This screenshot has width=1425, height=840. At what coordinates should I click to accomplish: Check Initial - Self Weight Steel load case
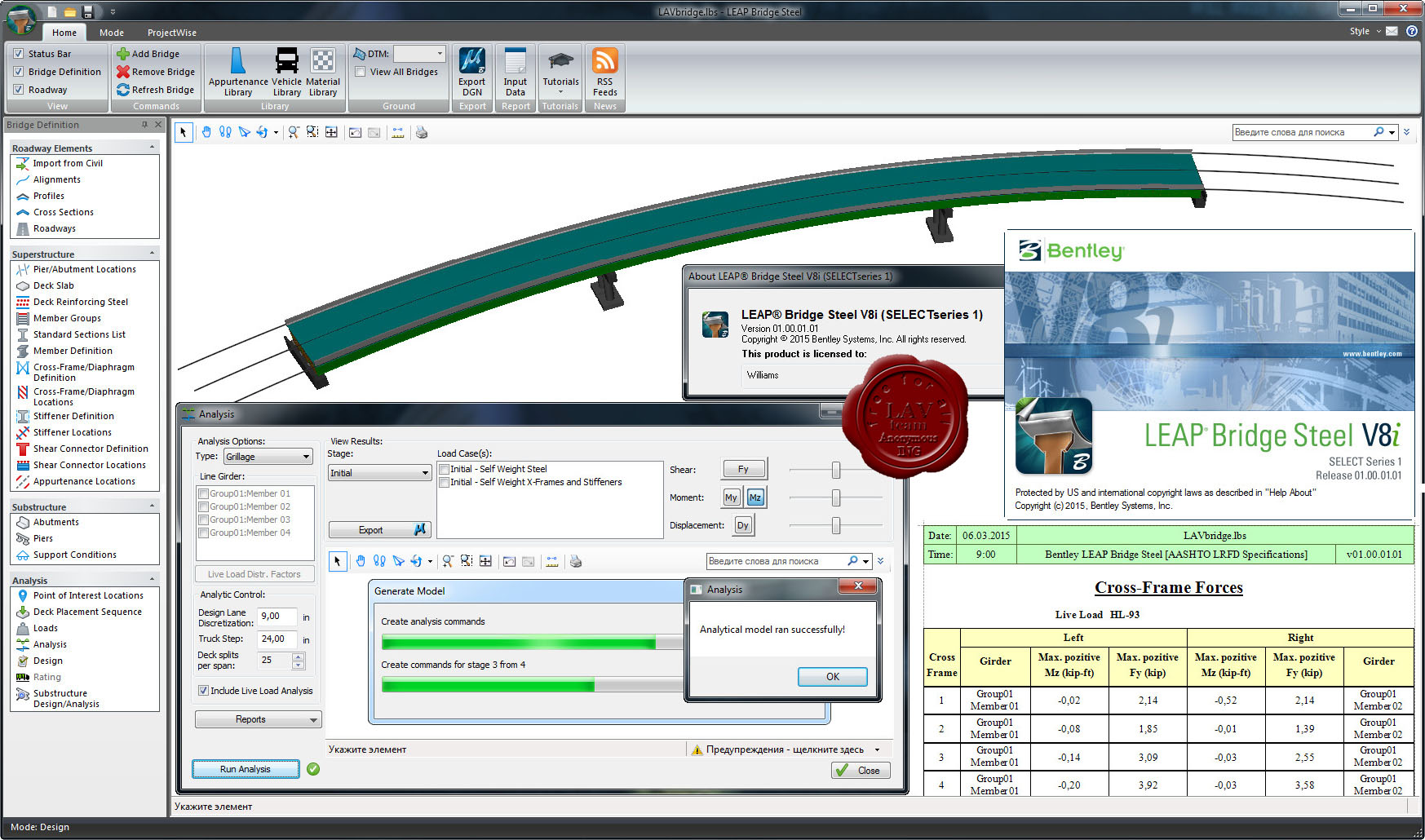[444, 469]
